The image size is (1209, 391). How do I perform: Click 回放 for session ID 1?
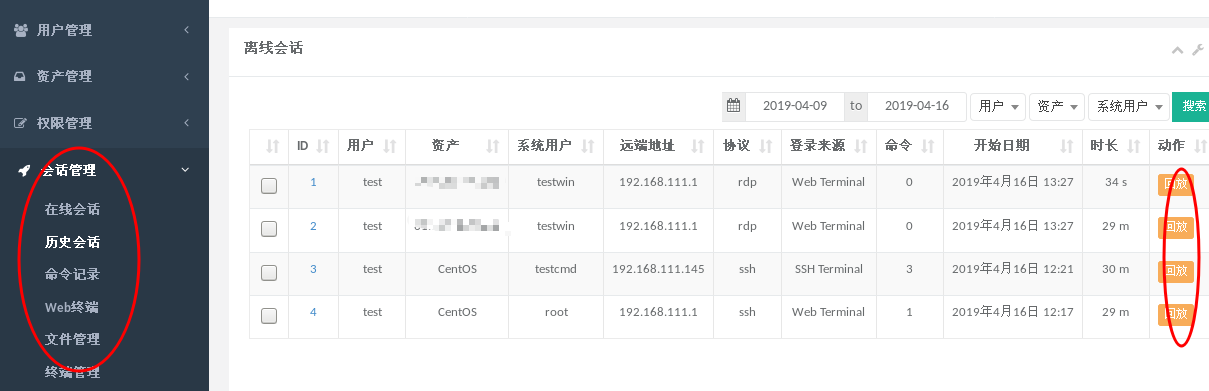[x=1176, y=183]
